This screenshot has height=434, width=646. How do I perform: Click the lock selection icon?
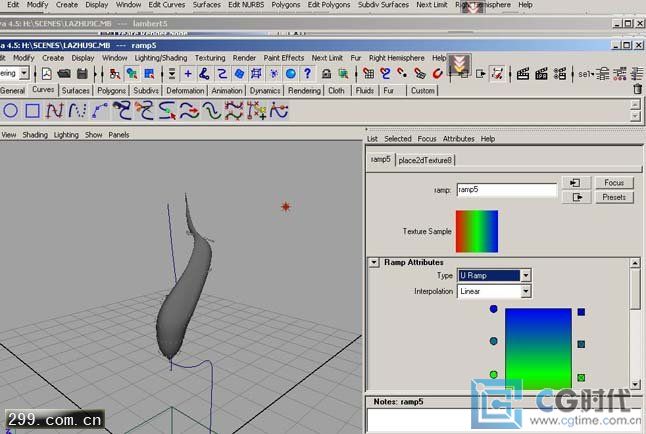coord(326,74)
